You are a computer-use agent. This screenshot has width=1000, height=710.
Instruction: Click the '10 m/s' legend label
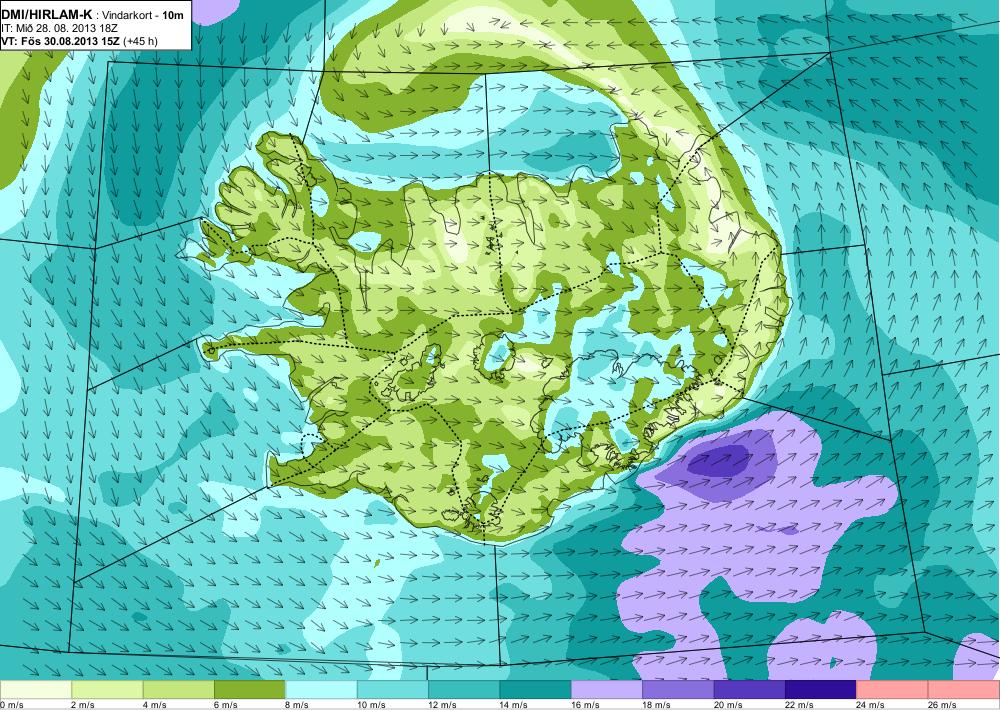click(x=371, y=705)
